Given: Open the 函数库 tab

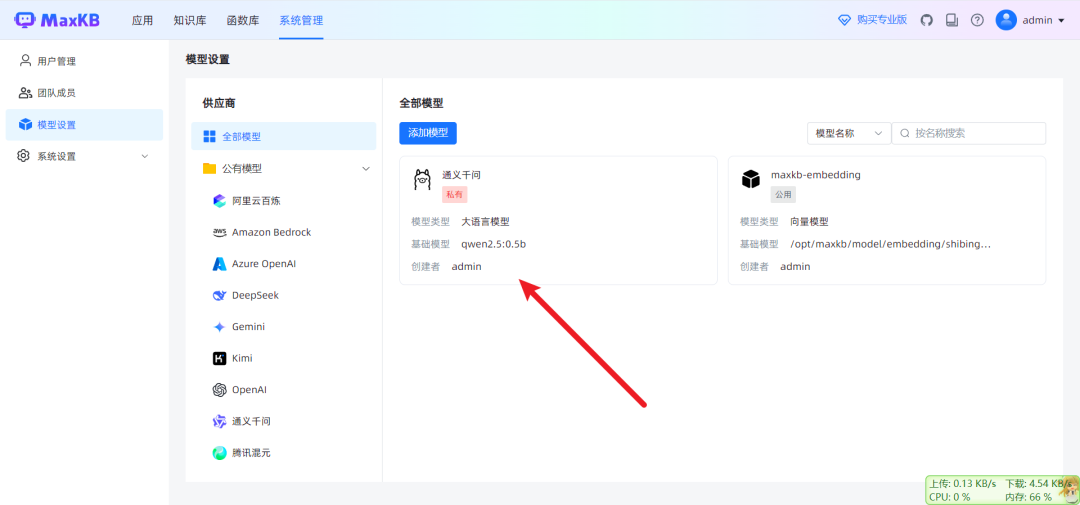Looking at the screenshot, I should [243, 20].
